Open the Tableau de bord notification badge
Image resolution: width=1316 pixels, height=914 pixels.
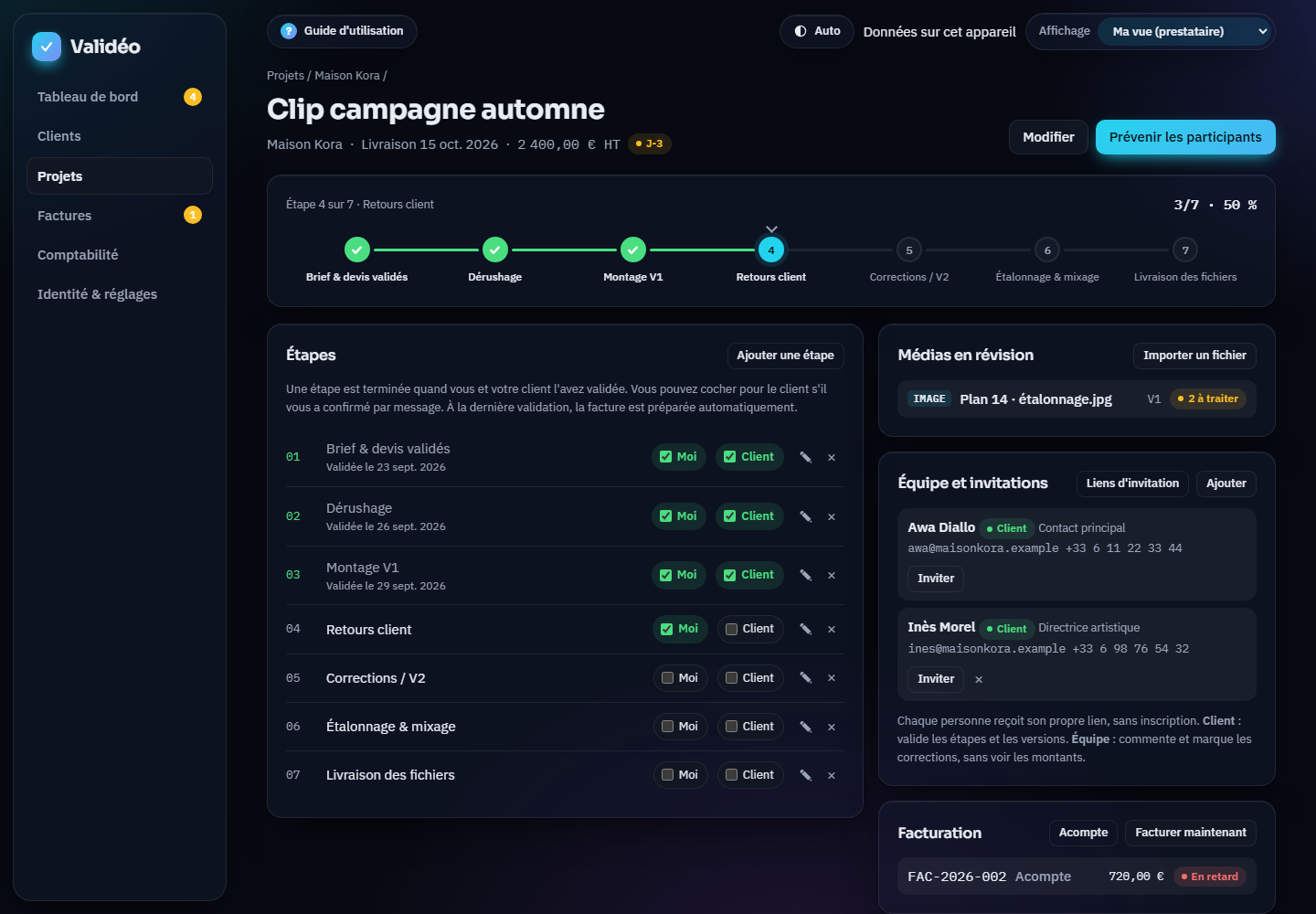click(193, 97)
